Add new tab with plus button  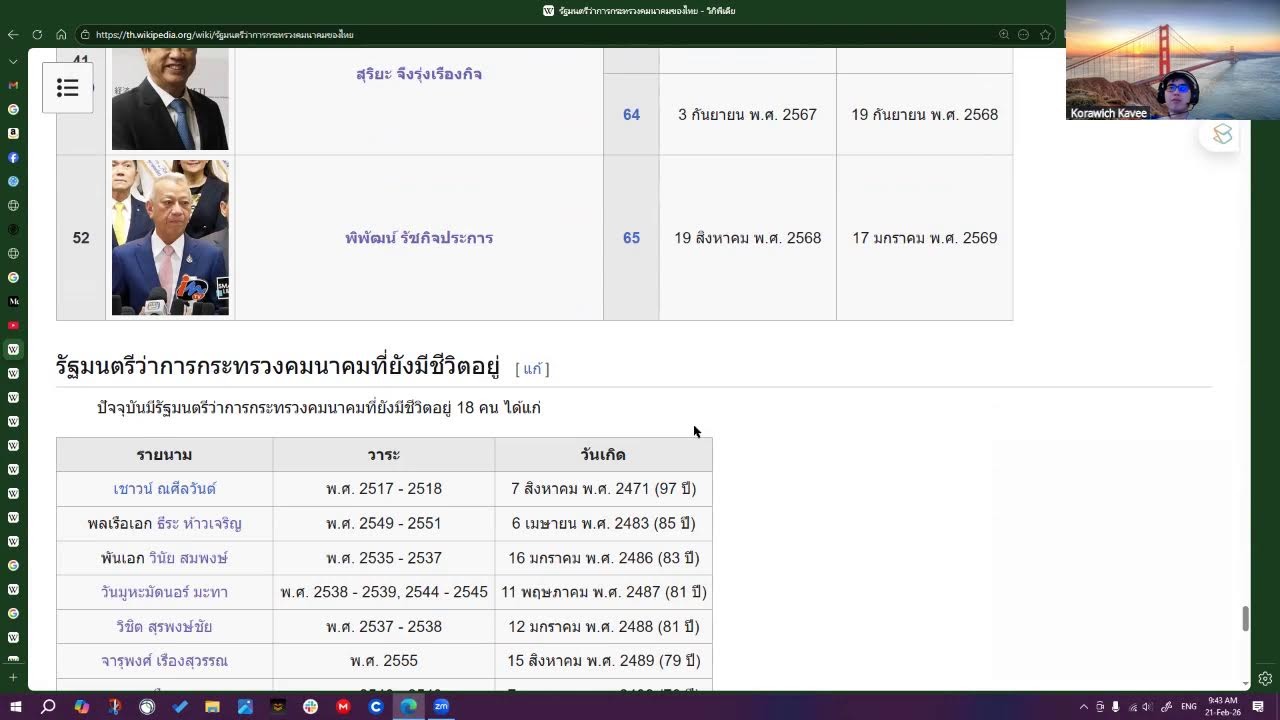(13, 678)
